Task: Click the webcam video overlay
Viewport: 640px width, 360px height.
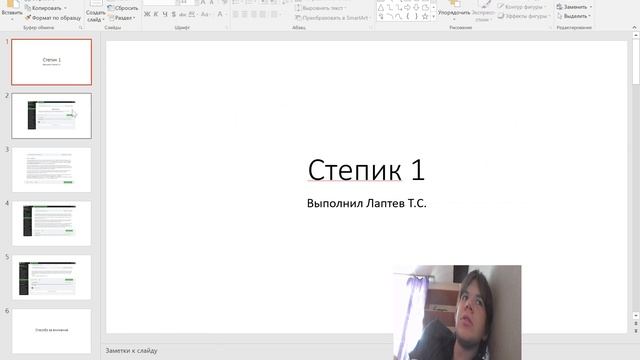Action: click(457, 313)
